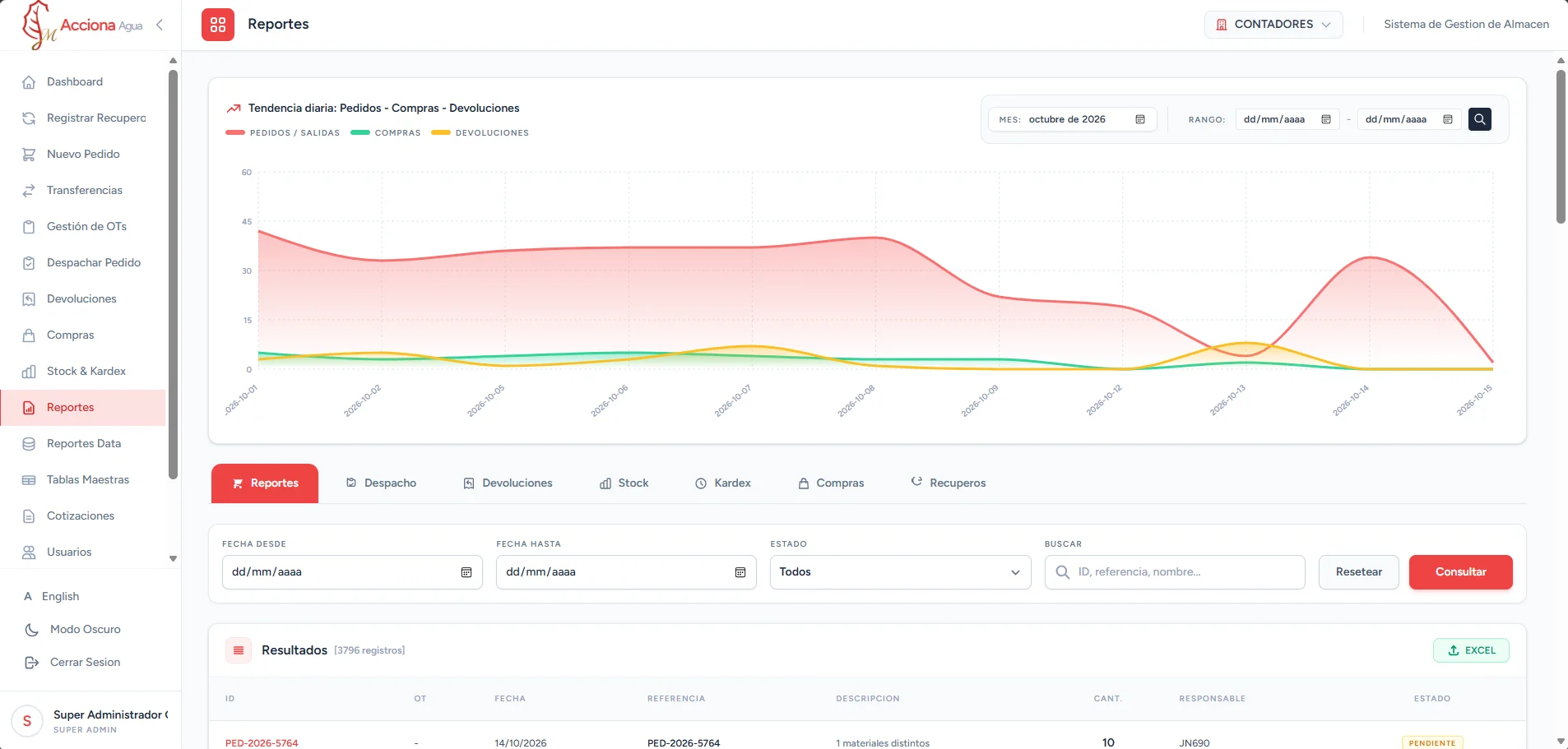Viewport: 1568px width, 749px height.
Task: Click the Acciona Agua logo
Action: tap(82, 25)
